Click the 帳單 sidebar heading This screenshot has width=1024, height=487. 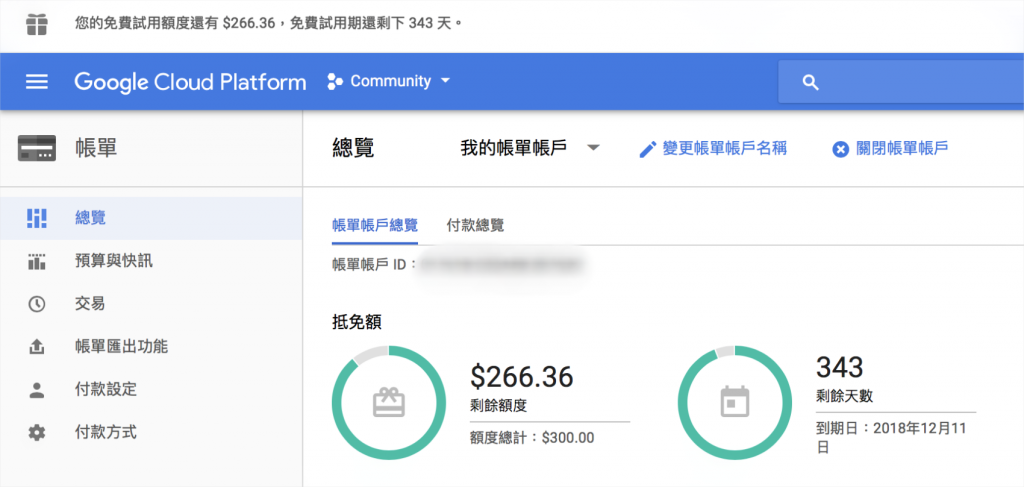tap(96, 149)
